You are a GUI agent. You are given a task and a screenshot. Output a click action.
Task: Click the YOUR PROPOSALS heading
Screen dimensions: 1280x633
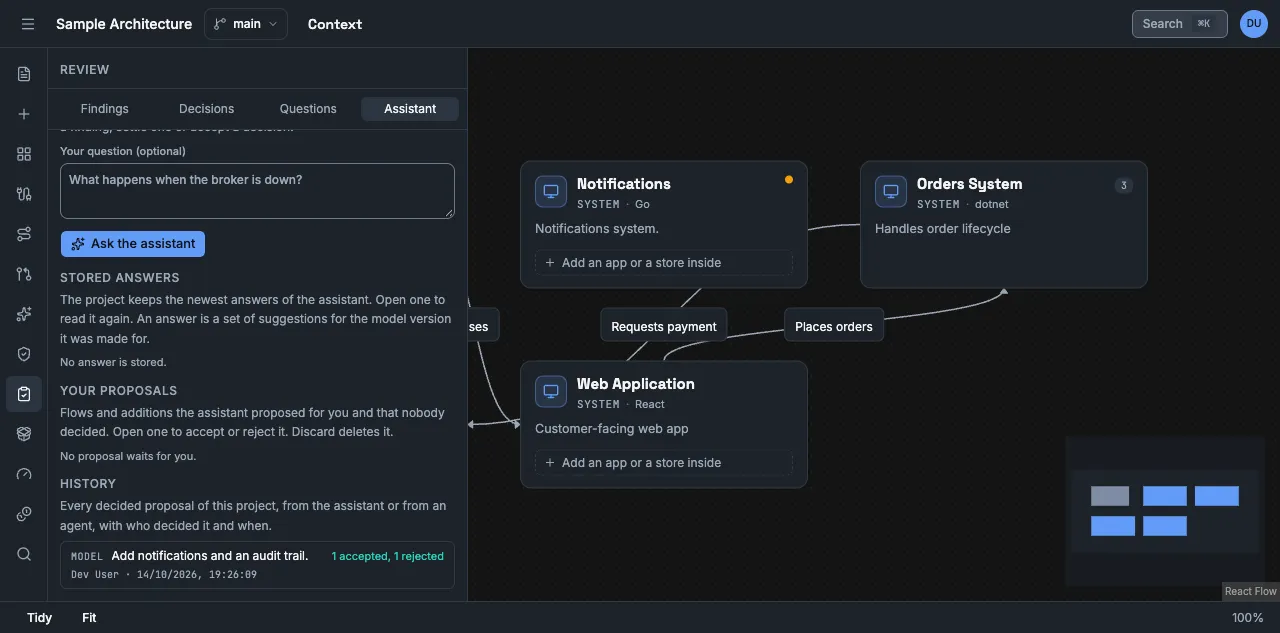(119, 391)
